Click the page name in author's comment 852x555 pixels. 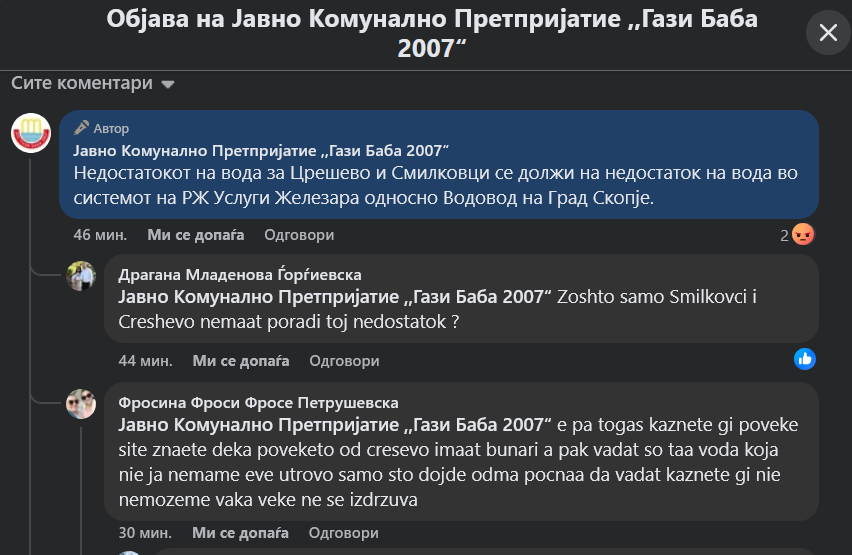(261, 151)
